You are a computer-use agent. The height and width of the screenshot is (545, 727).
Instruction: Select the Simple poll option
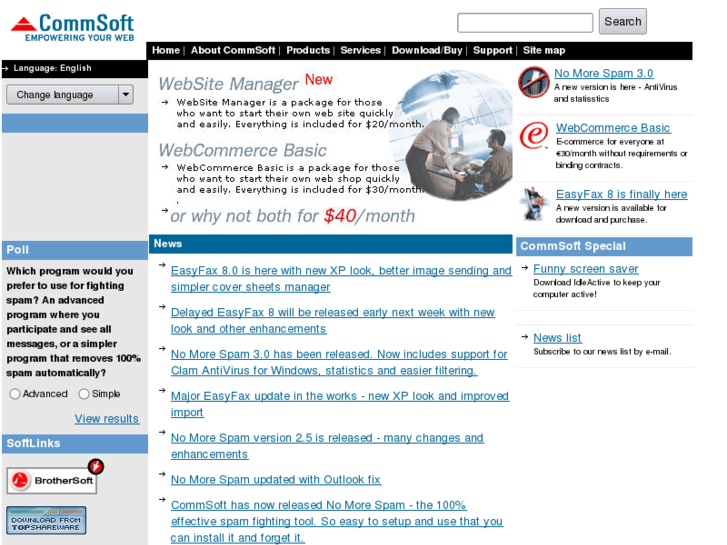coord(84,394)
